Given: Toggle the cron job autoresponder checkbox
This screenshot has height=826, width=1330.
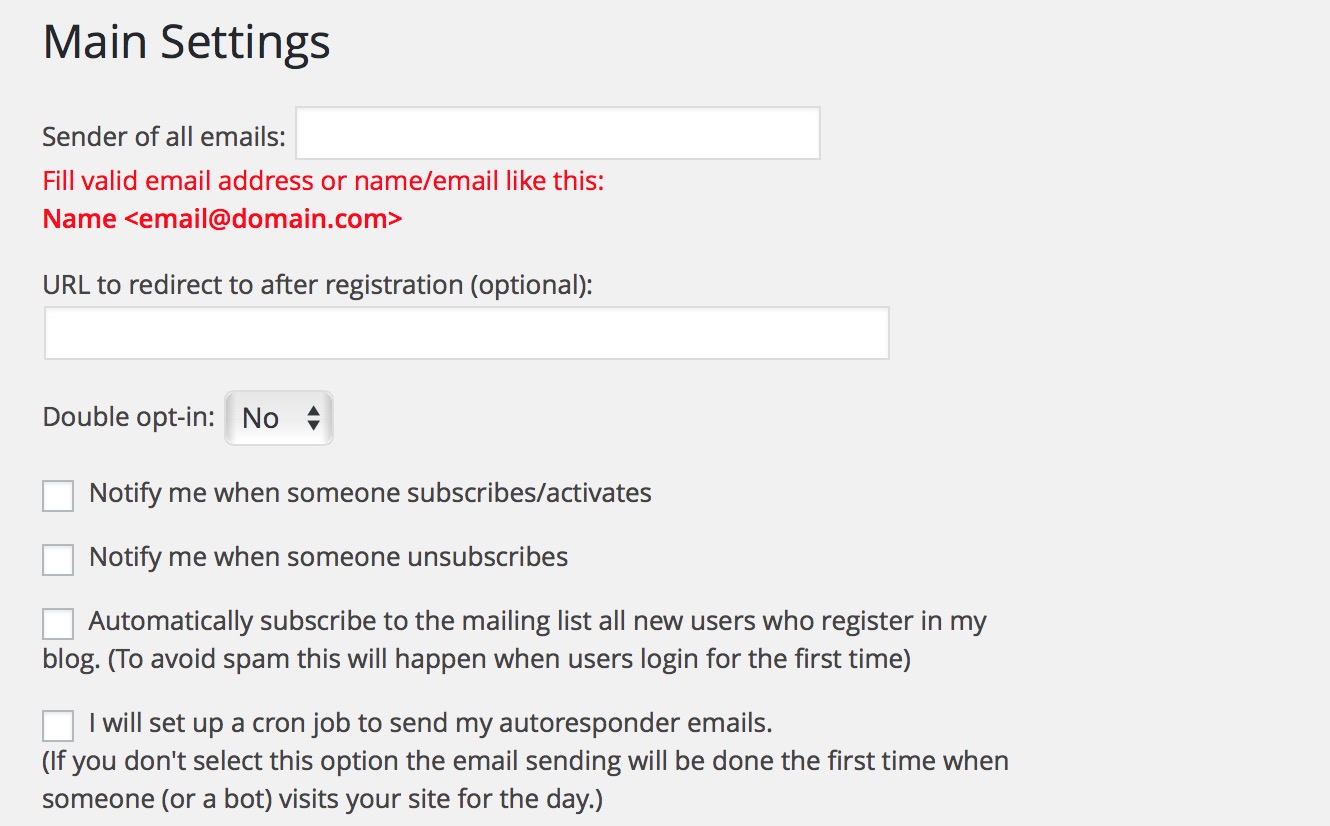Looking at the screenshot, I should [x=58, y=725].
